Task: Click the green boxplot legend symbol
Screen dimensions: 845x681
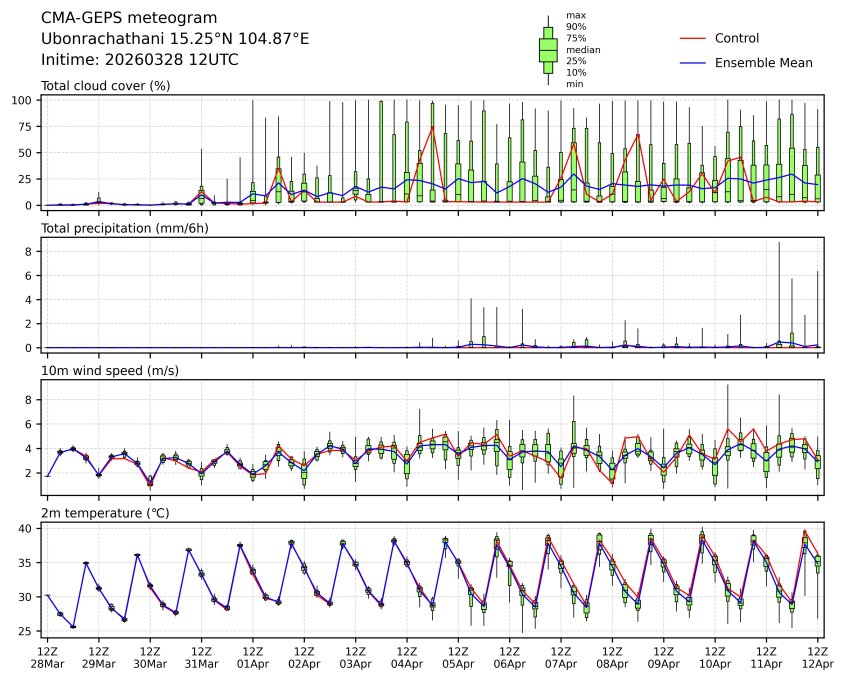Action: [x=548, y=50]
